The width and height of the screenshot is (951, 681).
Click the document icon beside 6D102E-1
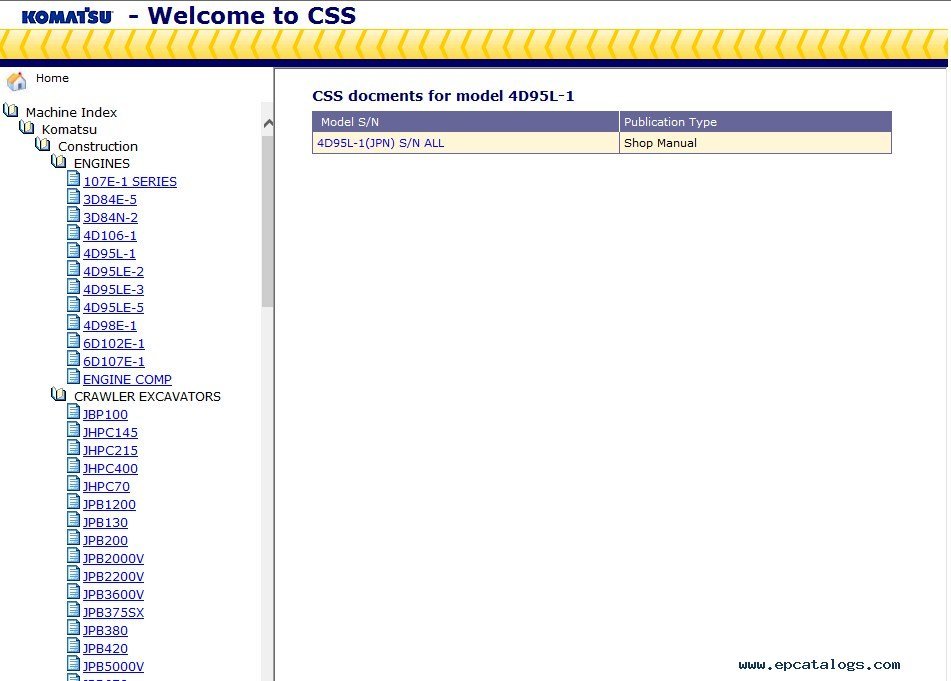tap(73, 341)
